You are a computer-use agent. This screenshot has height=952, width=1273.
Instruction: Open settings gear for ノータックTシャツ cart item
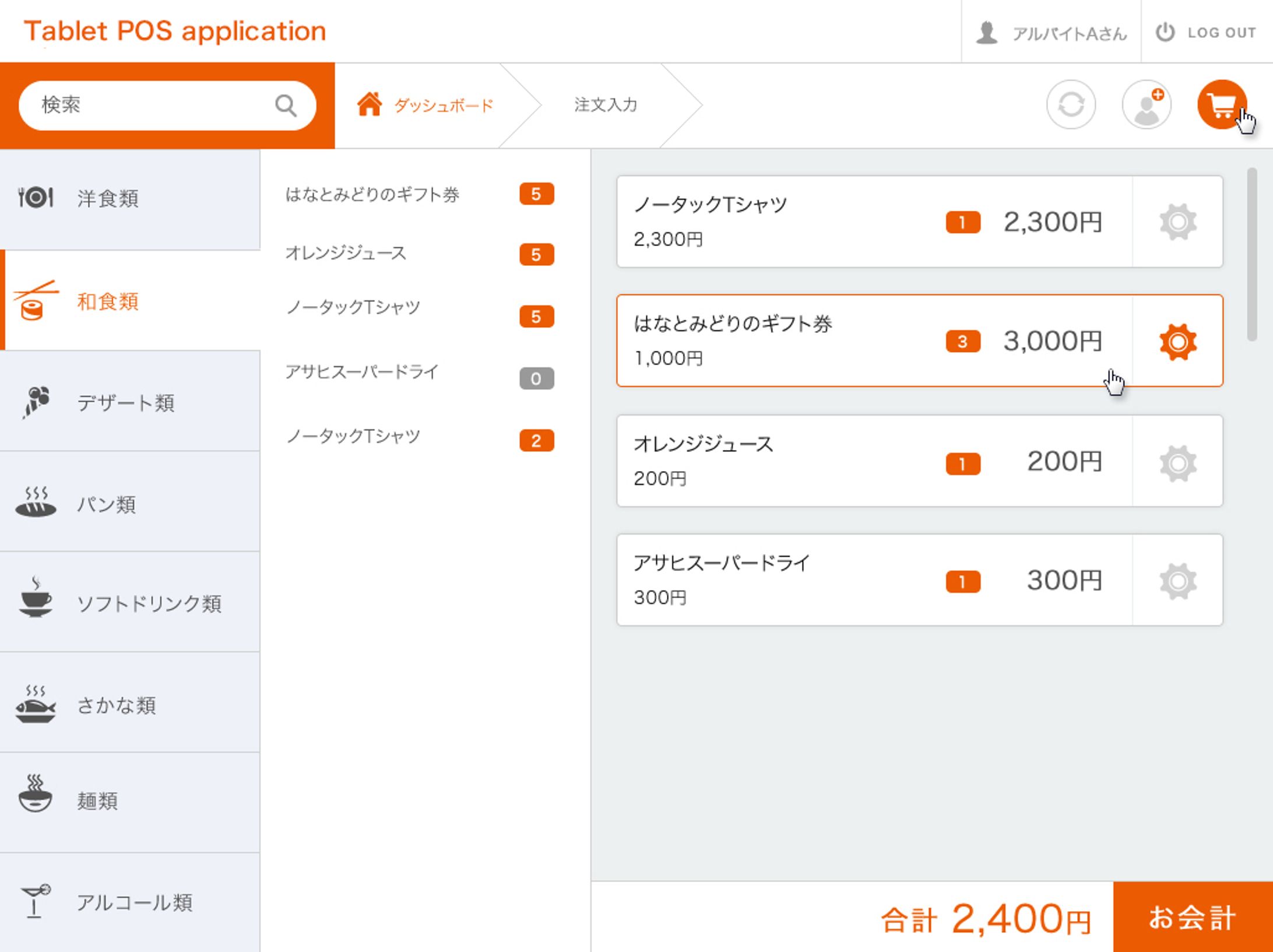[1178, 222]
